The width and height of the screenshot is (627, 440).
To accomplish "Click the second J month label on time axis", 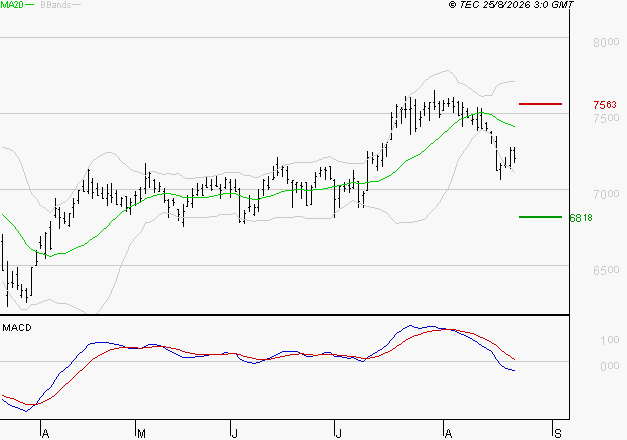I will (338, 434).
